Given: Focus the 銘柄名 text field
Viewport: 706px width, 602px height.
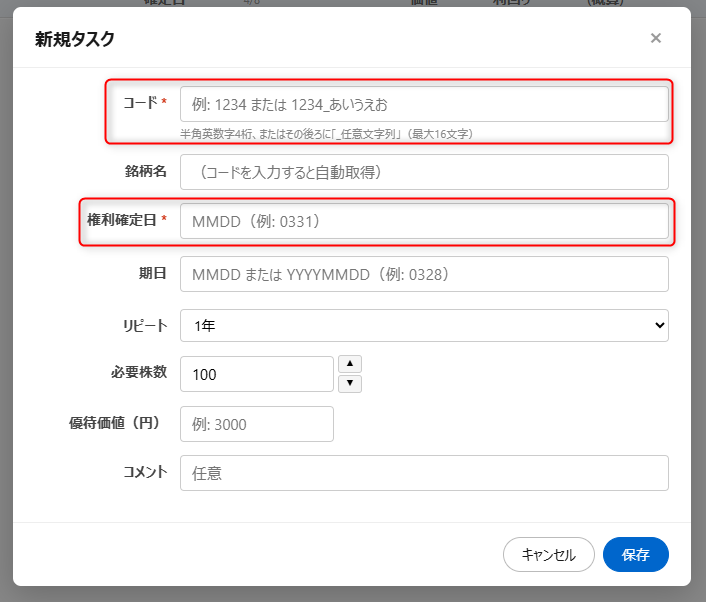Looking at the screenshot, I should pos(424,172).
